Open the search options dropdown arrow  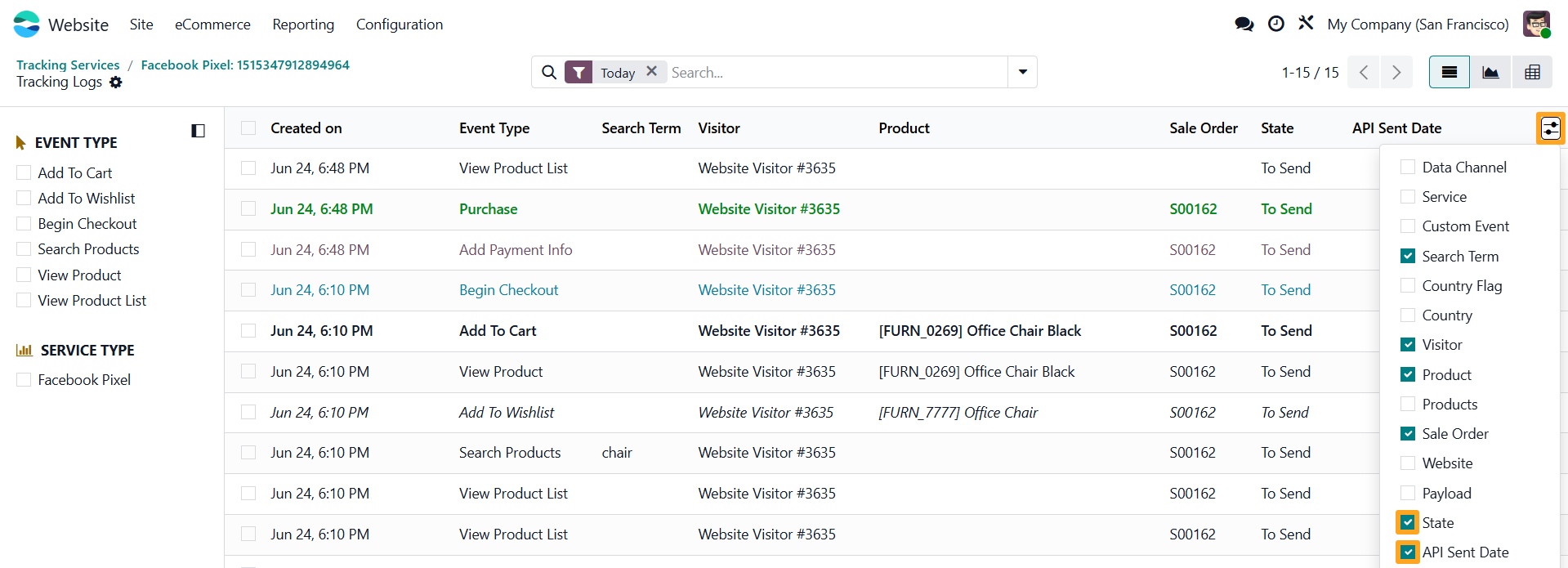click(1022, 72)
